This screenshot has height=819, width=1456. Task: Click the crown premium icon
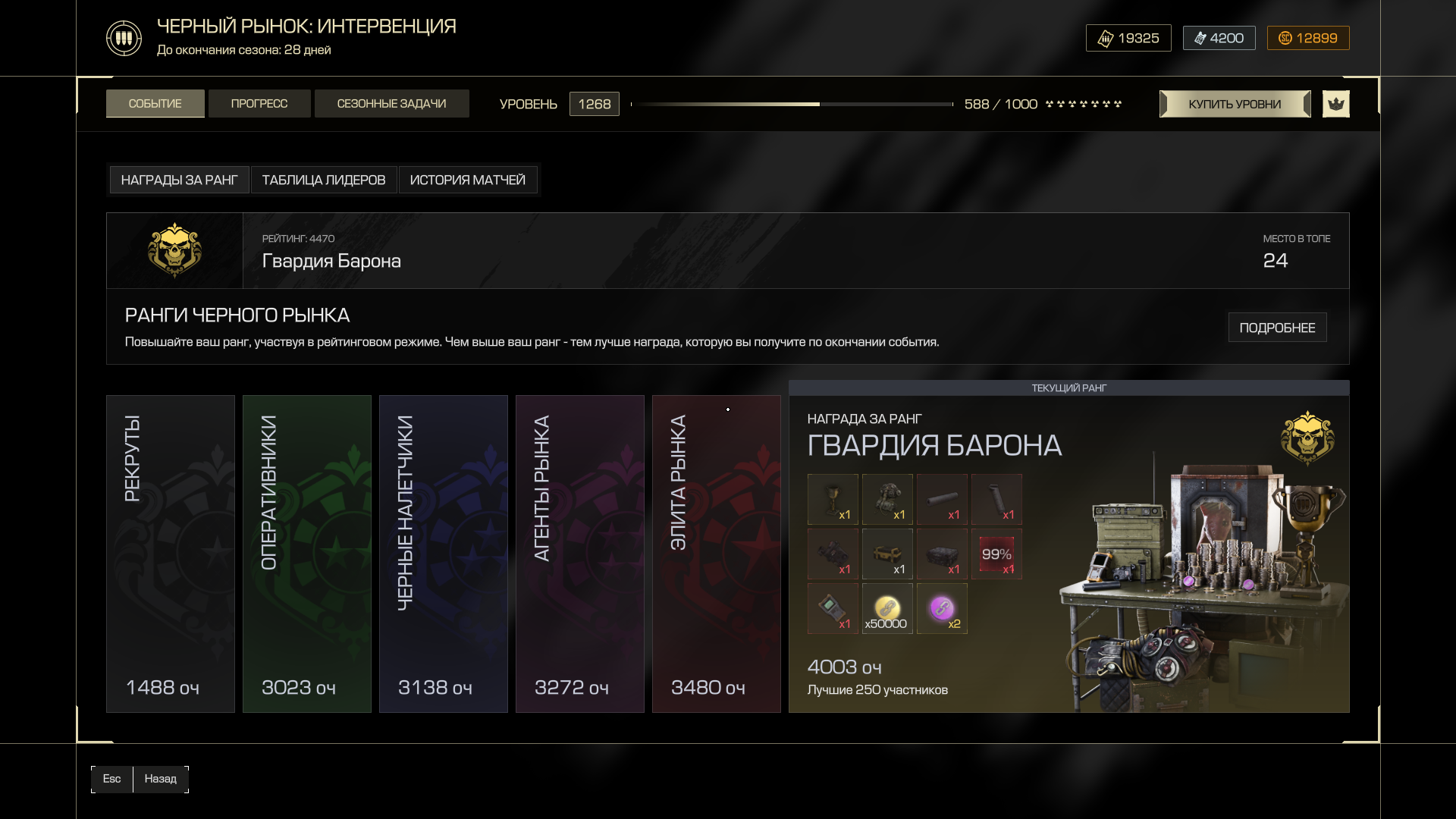[1335, 104]
